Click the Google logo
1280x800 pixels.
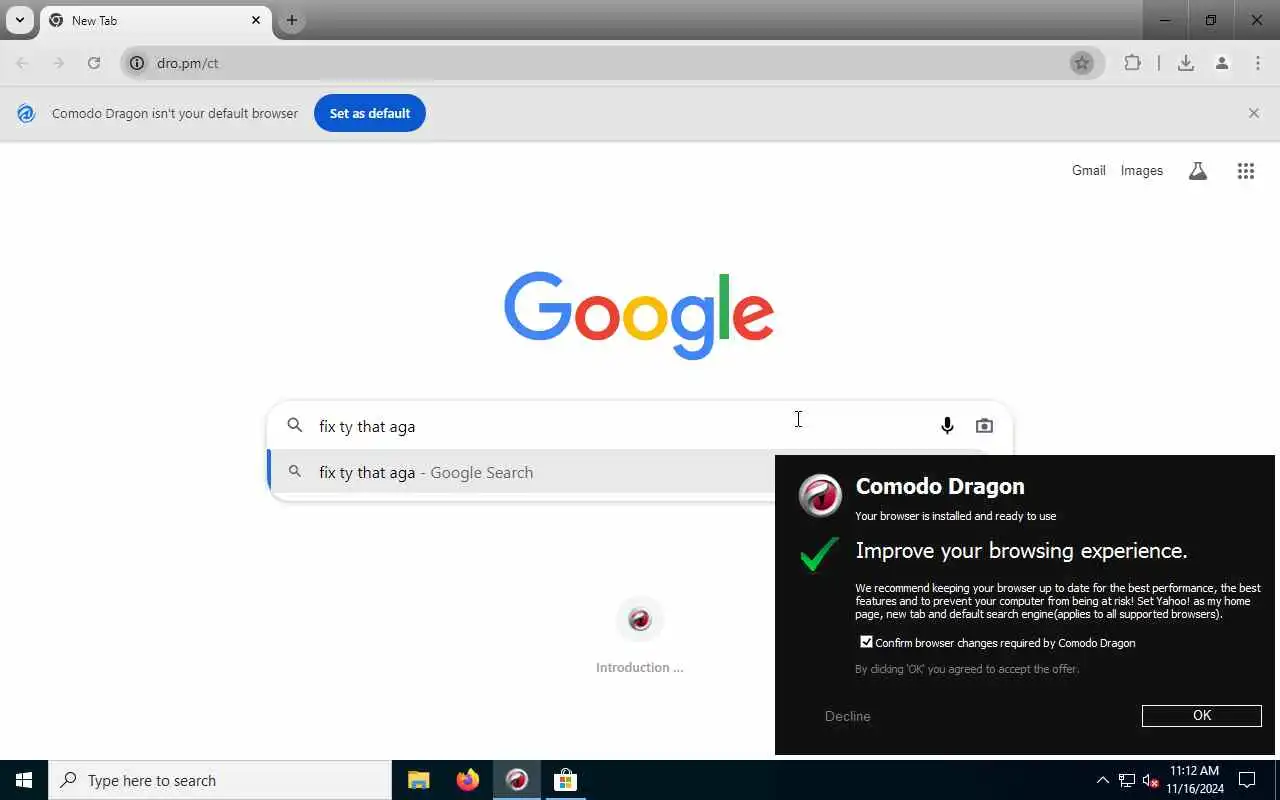click(639, 315)
